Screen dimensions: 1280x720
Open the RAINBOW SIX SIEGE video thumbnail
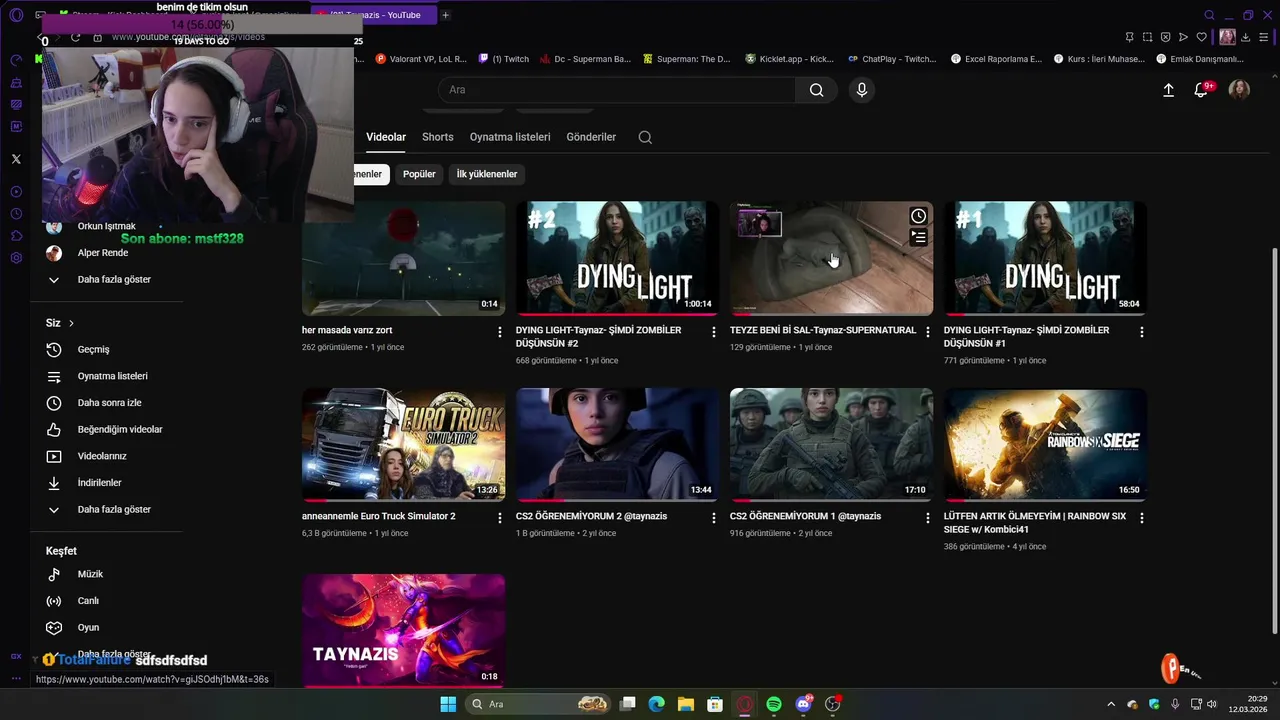(x=1046, y=444)
